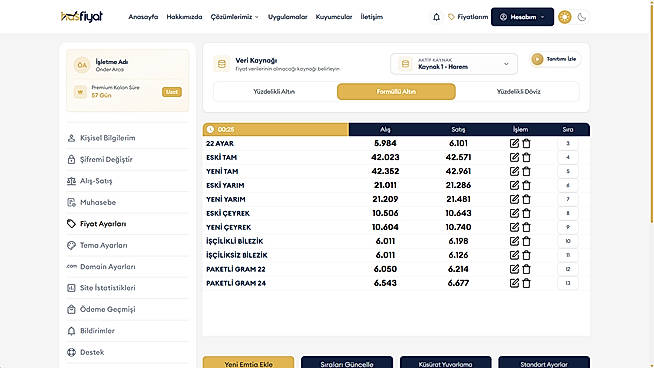Edit the YENİ ÇEYREK row
This screenshot has width=654, height=368.
[514, 227]
